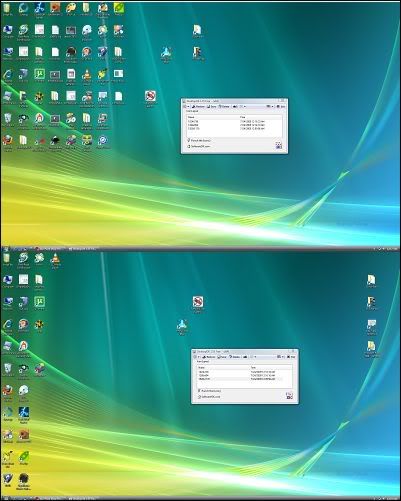
Task: Click the DesktopOK logo in upper window corner
Action: (x=279, y=145)
